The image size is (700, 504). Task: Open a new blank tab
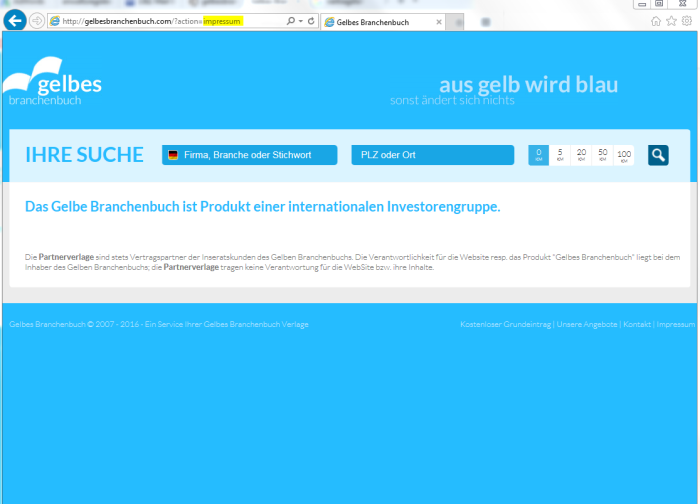(x=455, y=22)
